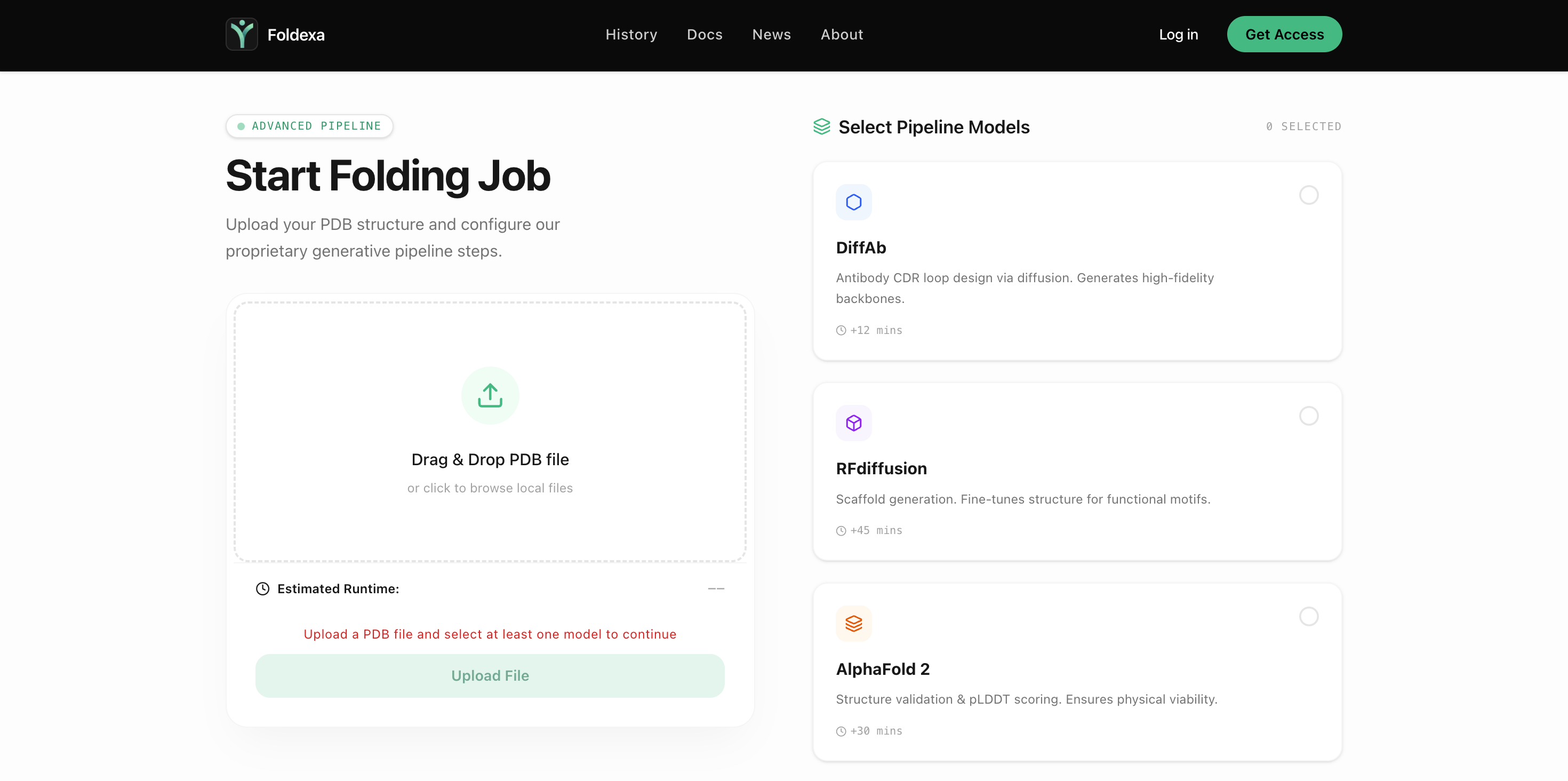The image size is (1568, 781).
Task: Open the History nav item
Action: point(631,35)
